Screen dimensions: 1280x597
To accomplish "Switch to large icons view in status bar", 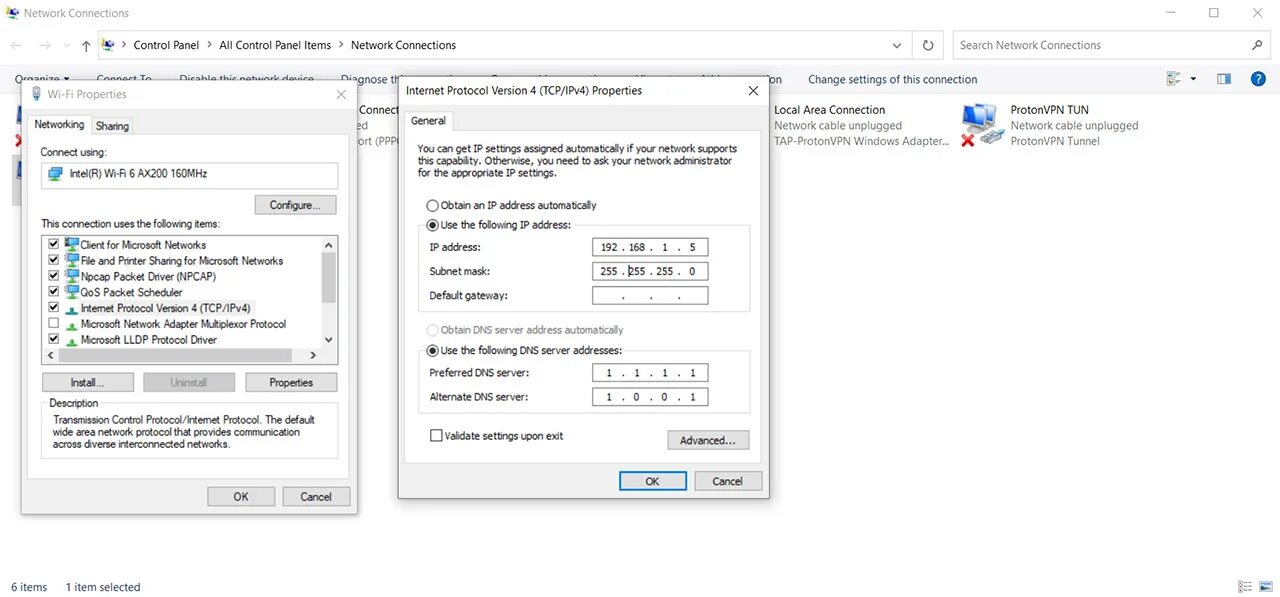I will point(1265,587).
